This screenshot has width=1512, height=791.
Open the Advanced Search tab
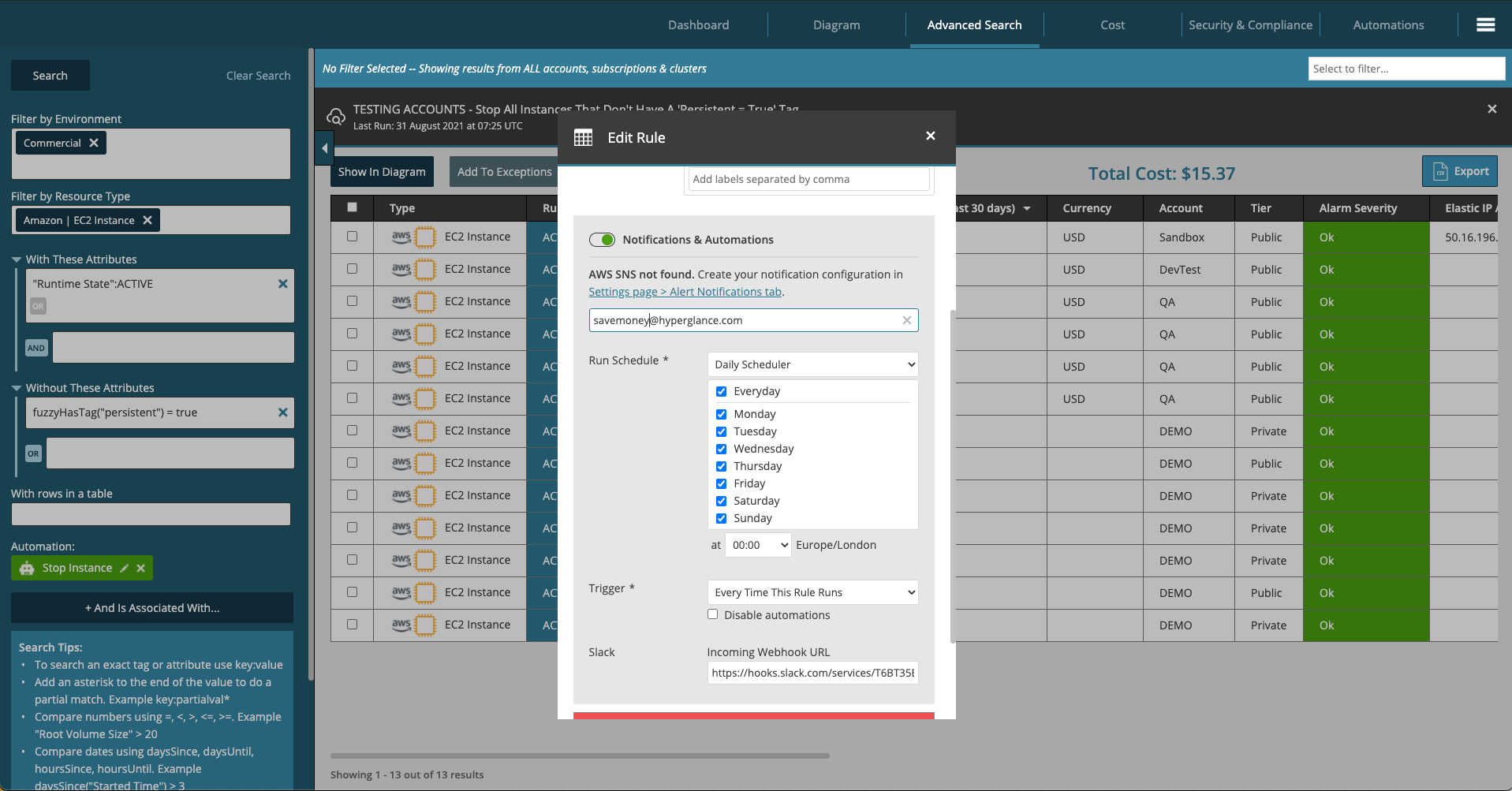pos(974,25)
